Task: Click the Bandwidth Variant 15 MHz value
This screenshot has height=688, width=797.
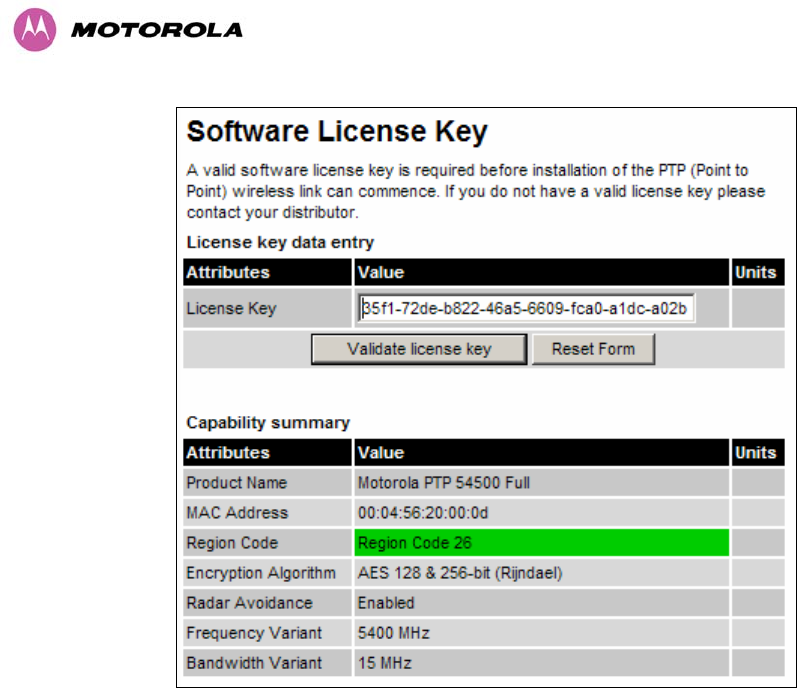Action: pos(384,663)
